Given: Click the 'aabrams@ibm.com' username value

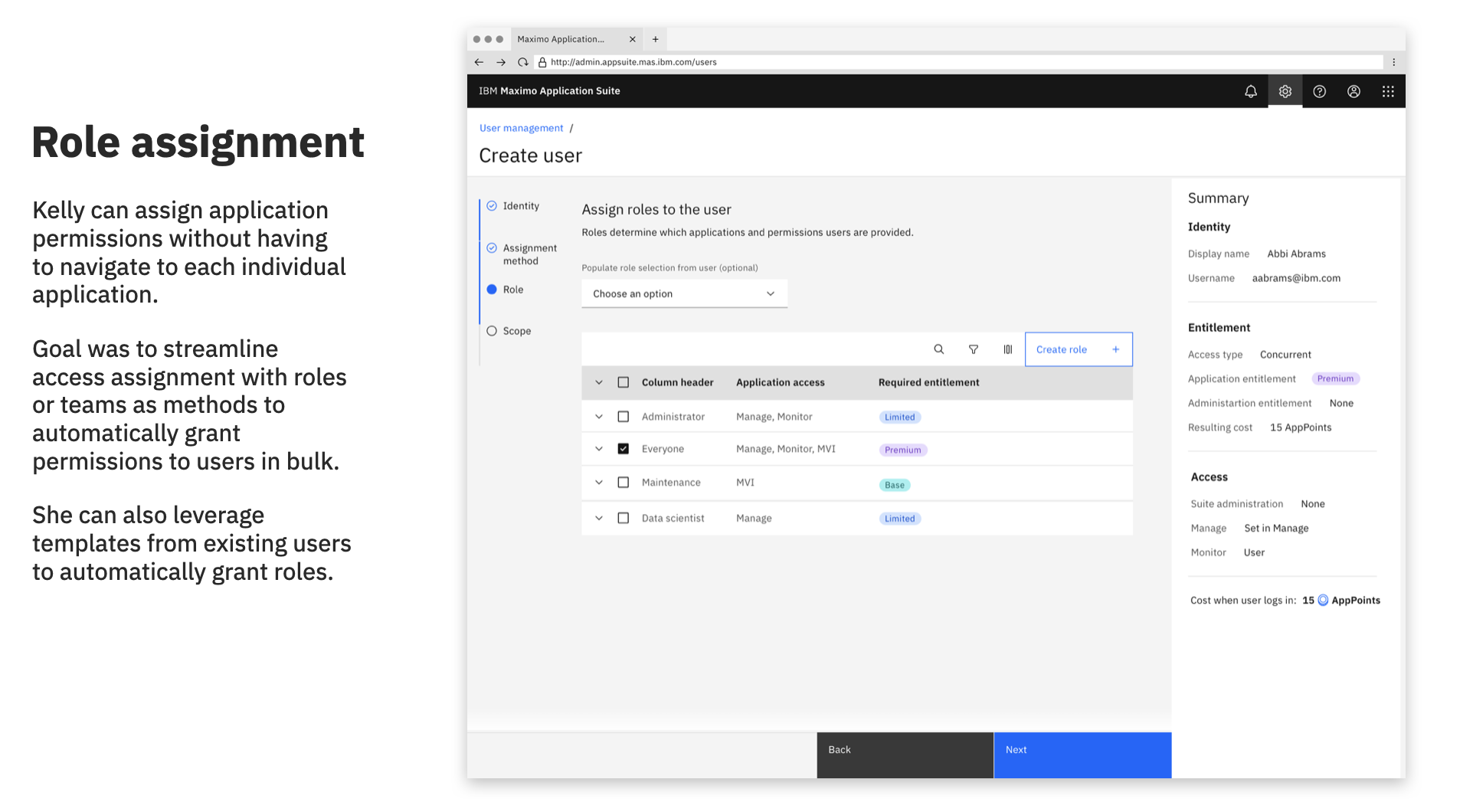Looking at the screenshot, I should point(1296,278).
